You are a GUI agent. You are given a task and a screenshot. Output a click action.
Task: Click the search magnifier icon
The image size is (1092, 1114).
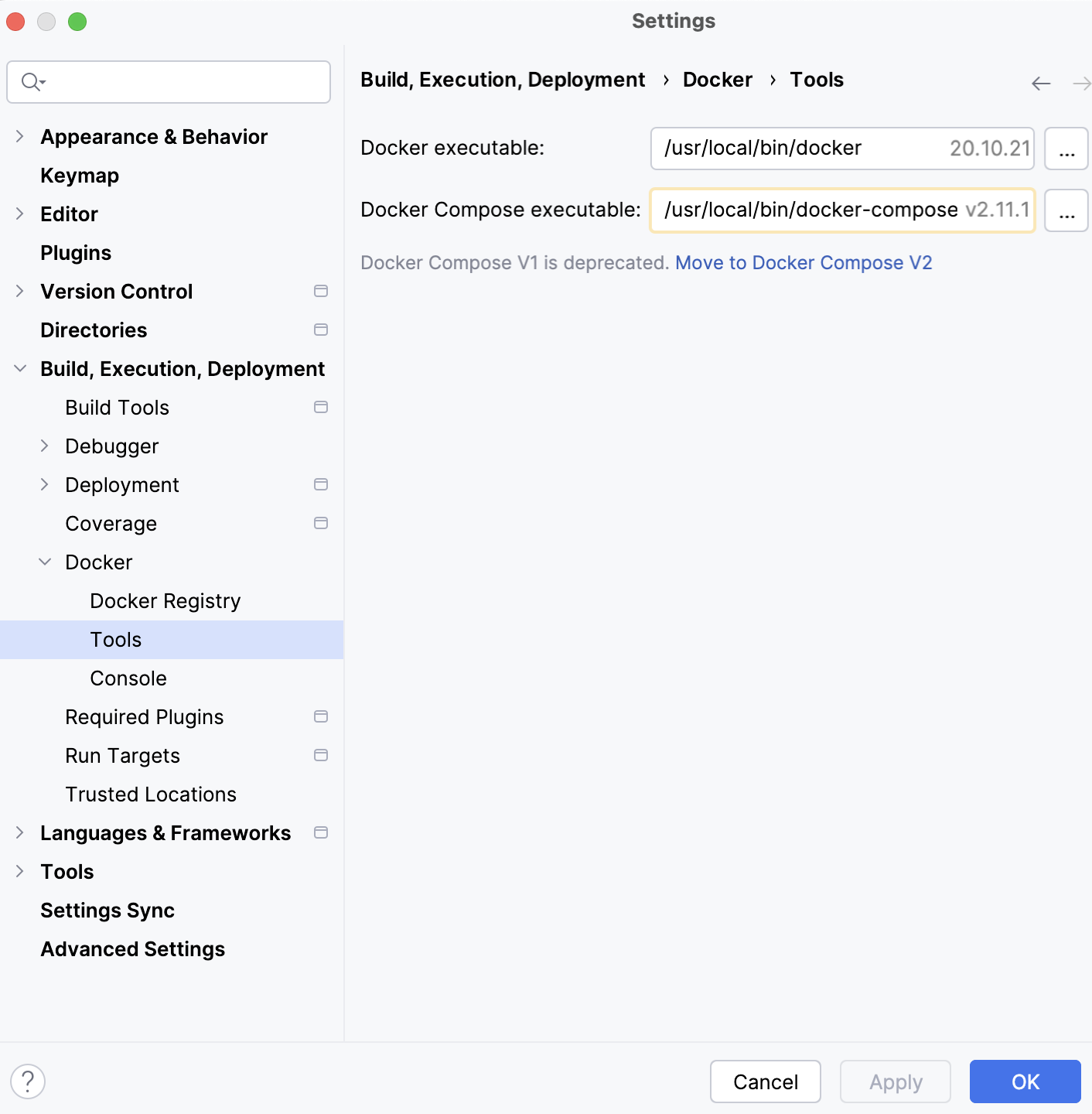tap(33, 81)
